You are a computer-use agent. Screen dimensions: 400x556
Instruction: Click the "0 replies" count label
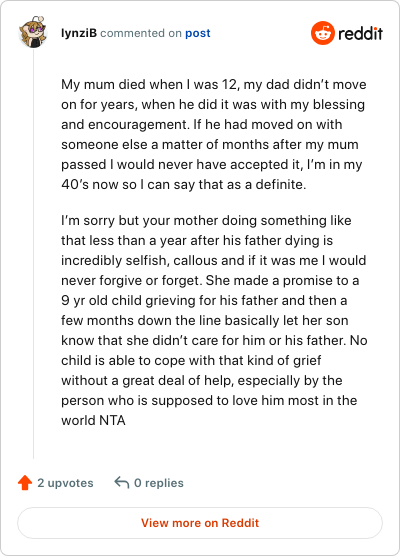159,483
